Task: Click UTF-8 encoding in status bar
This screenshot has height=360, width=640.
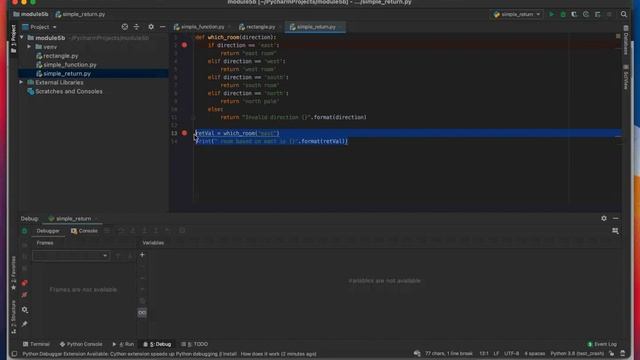Action: tap(511, 353)
